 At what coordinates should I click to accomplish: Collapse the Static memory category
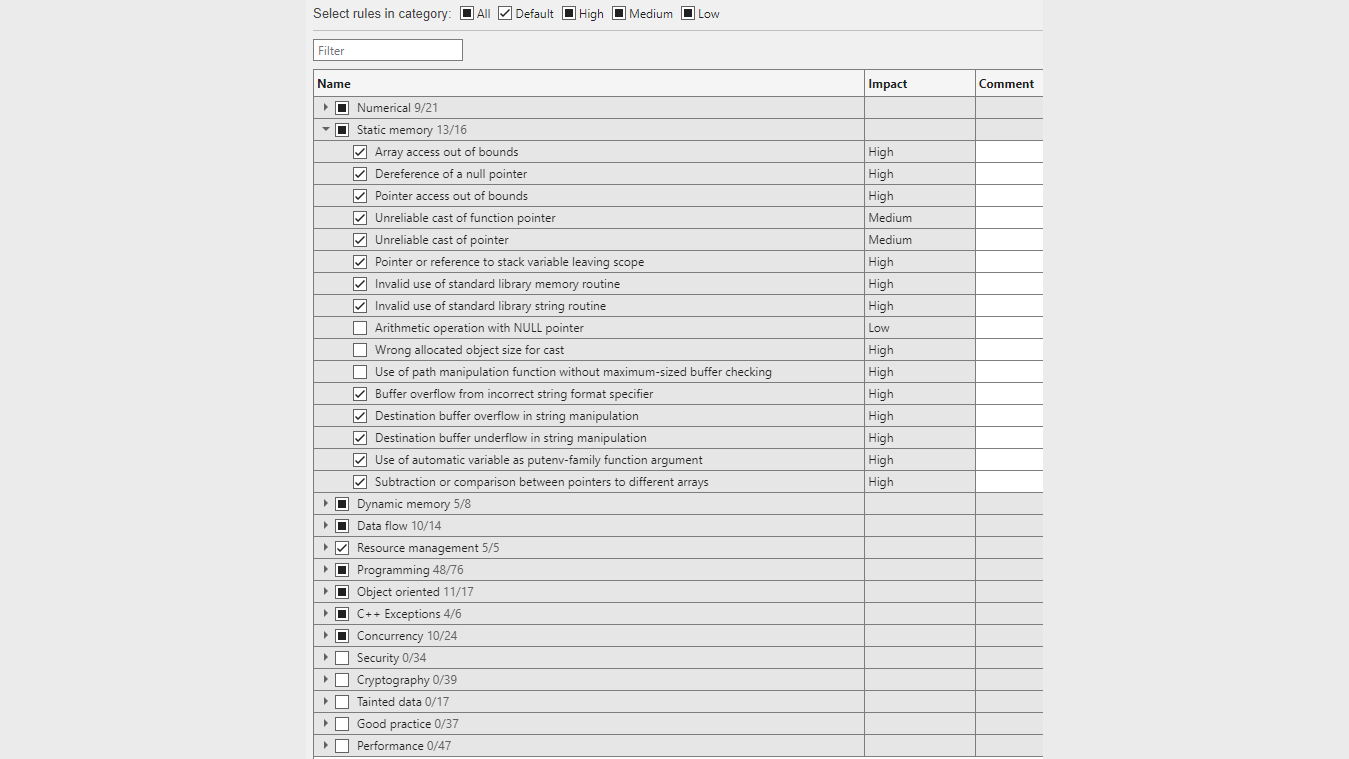pyautogui.click(x=325, y=130)
